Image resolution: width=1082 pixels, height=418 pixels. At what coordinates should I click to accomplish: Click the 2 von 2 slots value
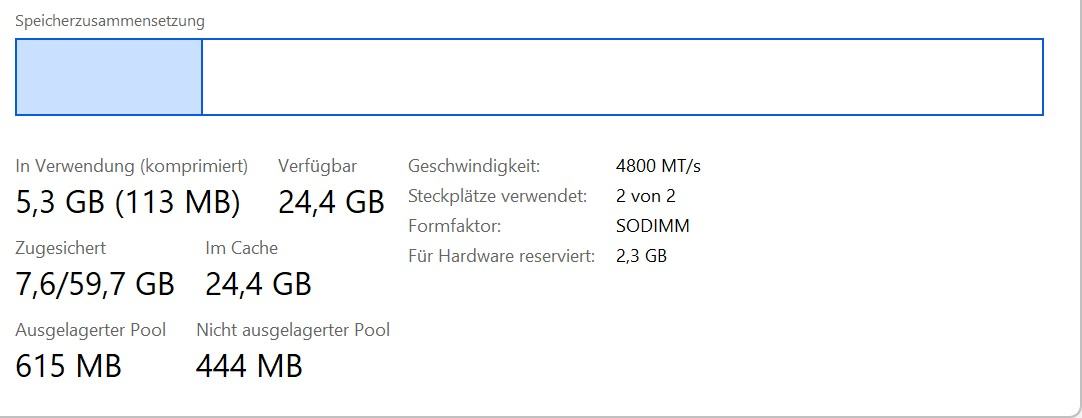645,196
